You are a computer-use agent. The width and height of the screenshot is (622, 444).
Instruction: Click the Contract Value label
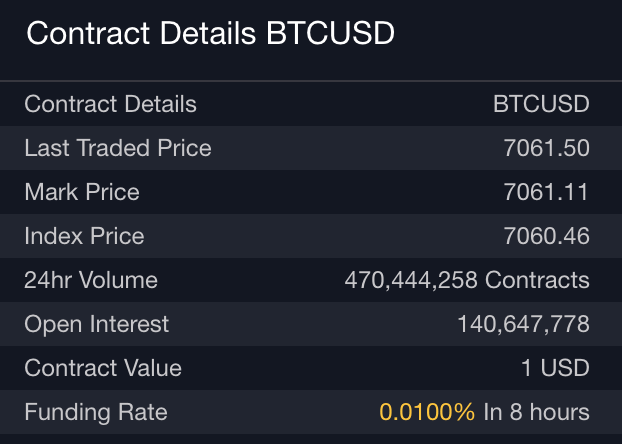103,368
